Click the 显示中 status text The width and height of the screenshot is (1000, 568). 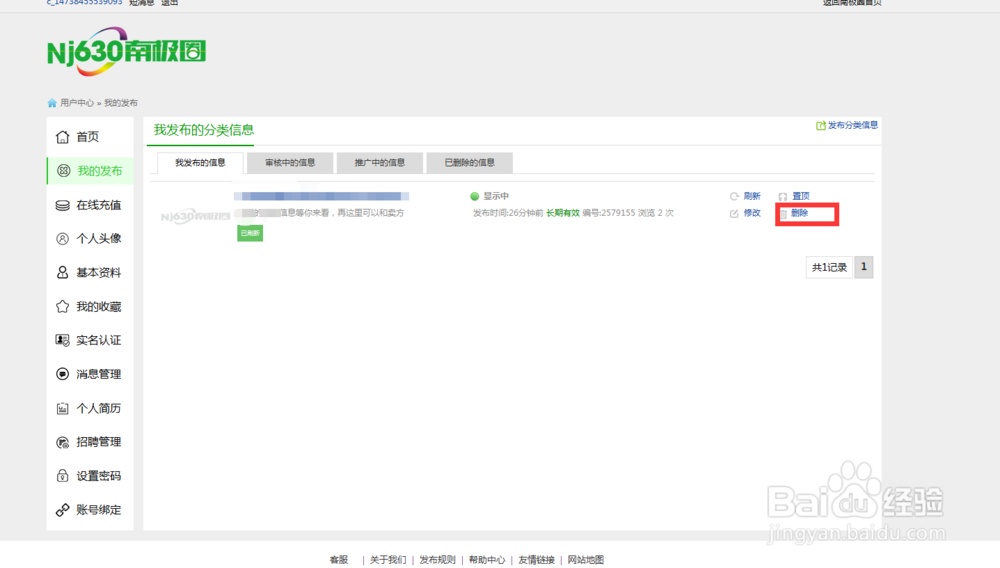click(x=496, y=196)
